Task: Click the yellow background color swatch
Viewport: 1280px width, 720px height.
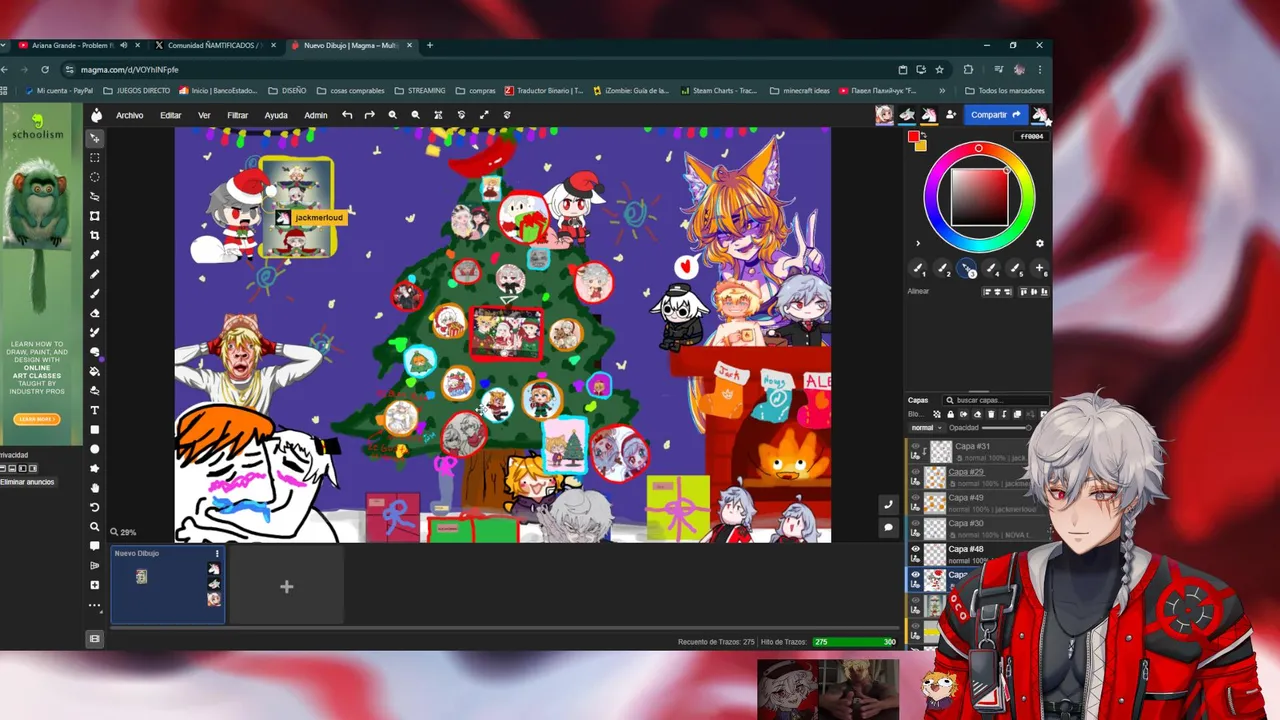Action: coord(920,145)
